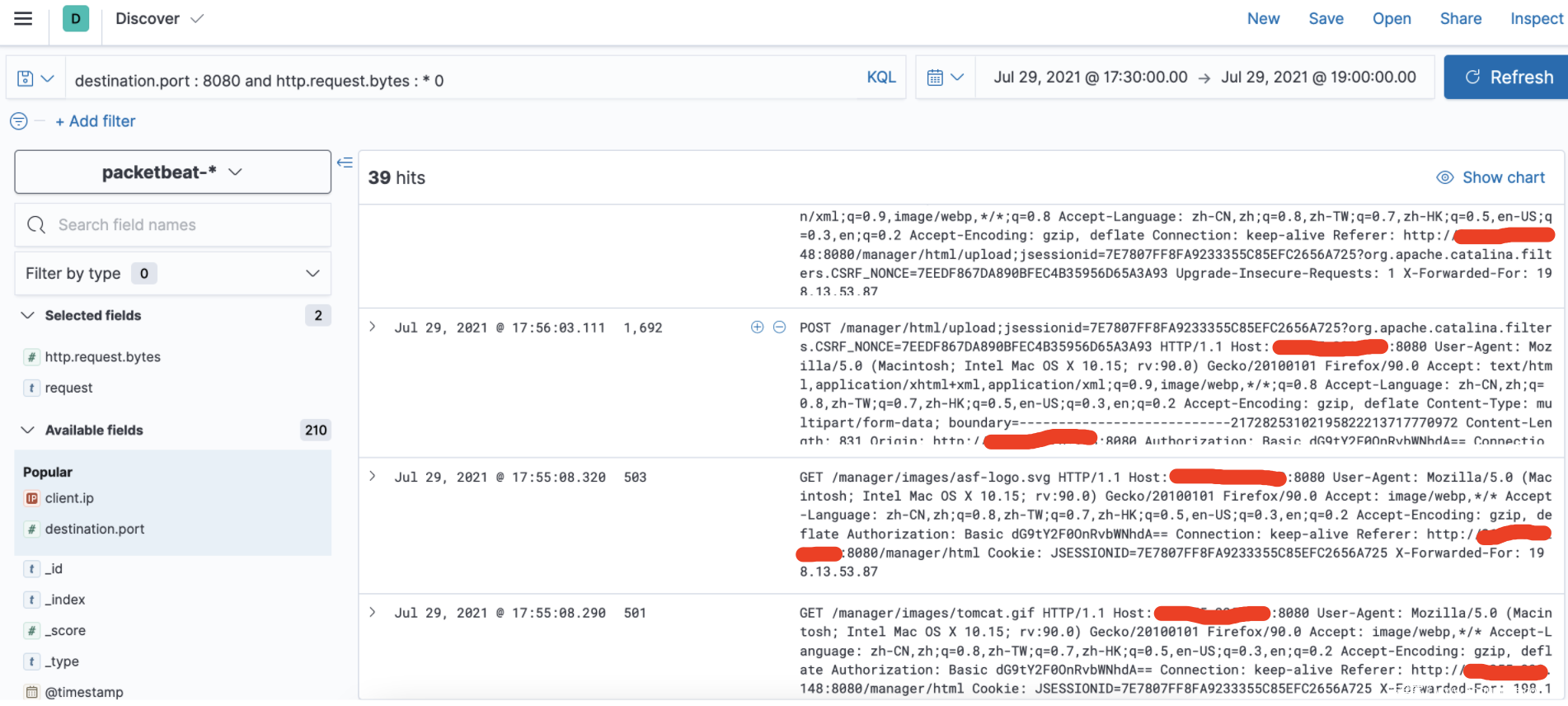Open the hamburger navigation menu

[x=23, y=18]
